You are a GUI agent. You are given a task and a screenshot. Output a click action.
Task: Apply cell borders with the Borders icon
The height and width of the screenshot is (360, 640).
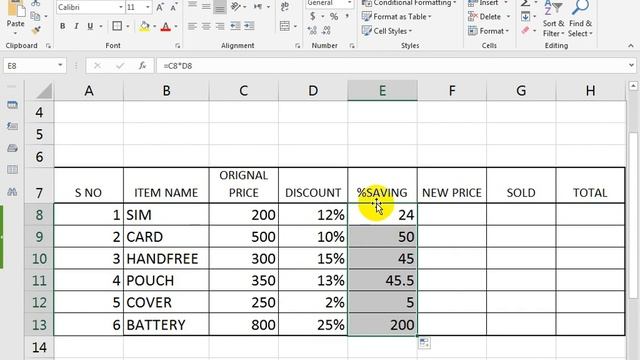click(x=117, y=26)
